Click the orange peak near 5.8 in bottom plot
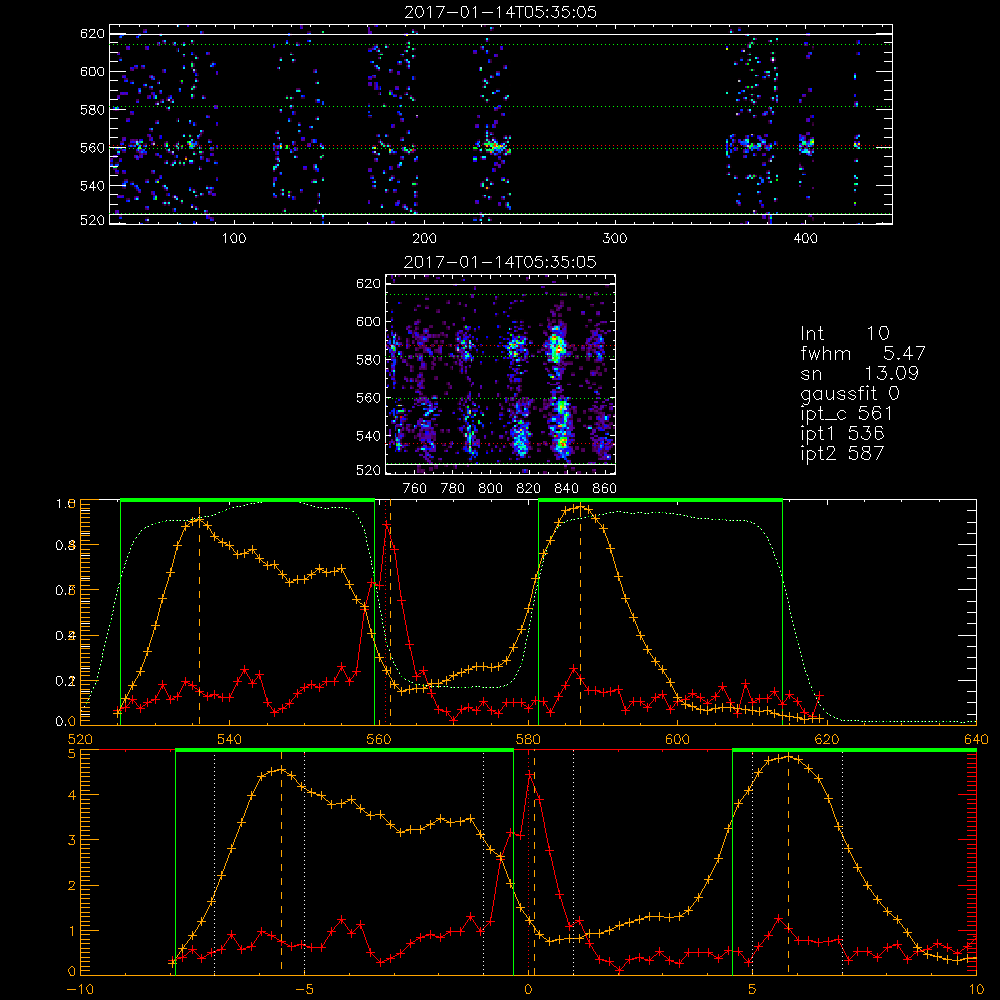The height and width of the screenshot is (1000, 1000). (789, 757)
